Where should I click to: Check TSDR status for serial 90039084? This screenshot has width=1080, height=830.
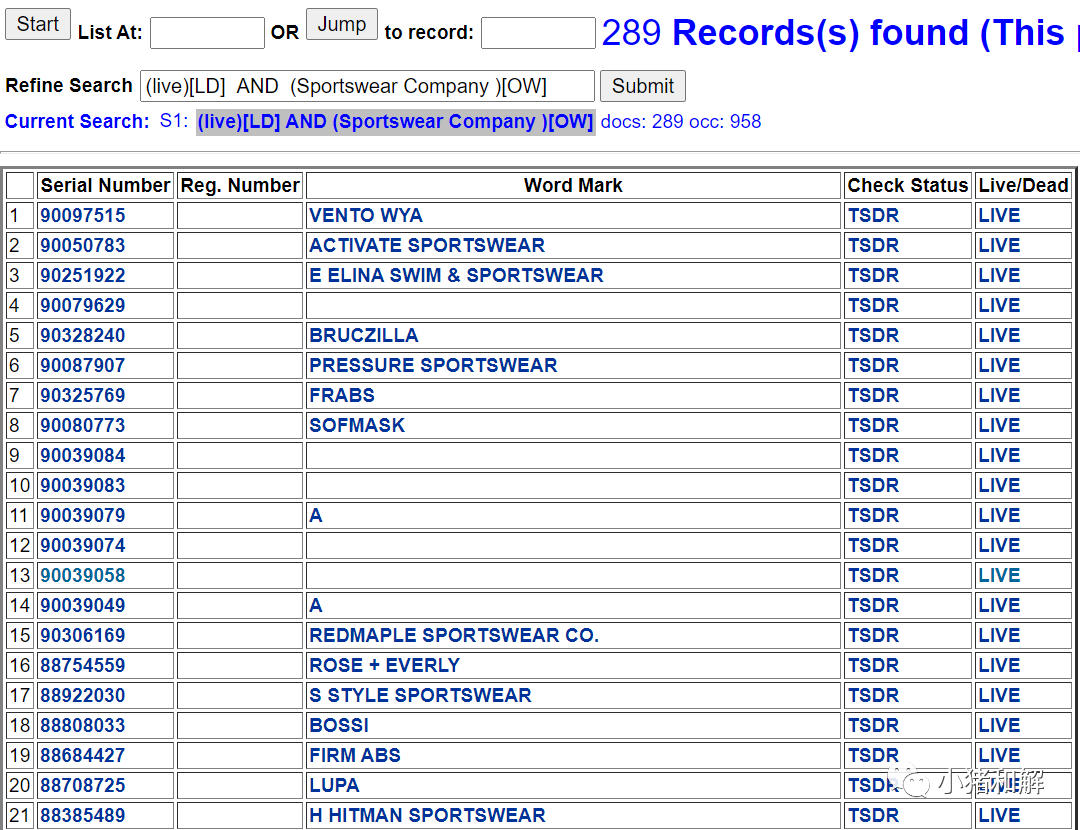pyautogui.click(x=873, y=455)
